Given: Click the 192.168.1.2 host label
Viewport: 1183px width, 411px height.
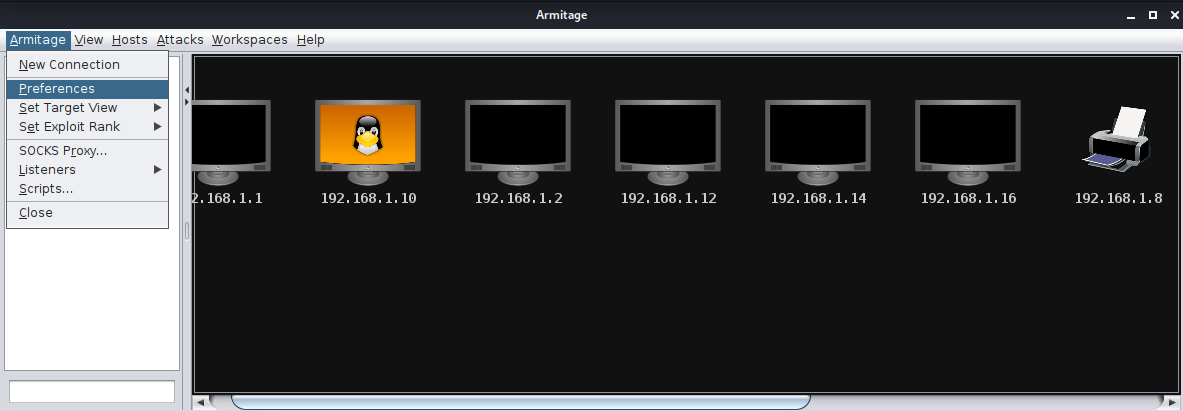Looking at the screenshot, I should coord(518,198).
